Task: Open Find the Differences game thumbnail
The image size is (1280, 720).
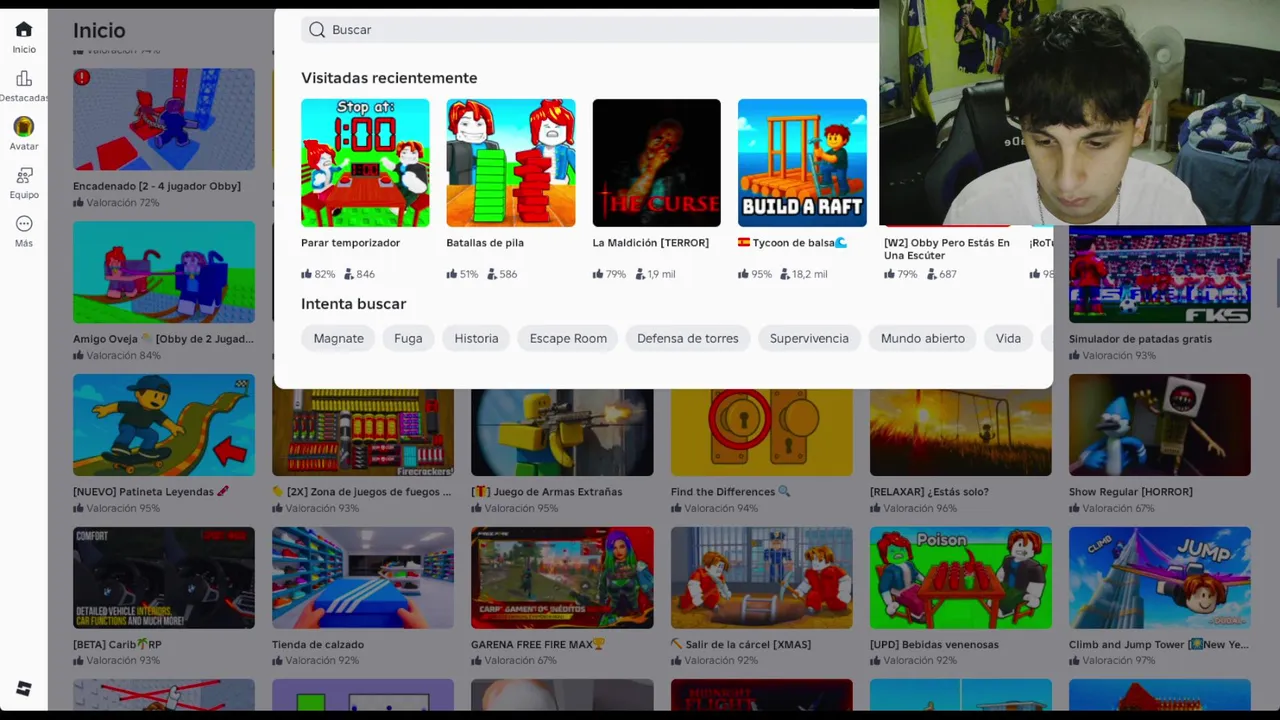Action: point(762,432)
